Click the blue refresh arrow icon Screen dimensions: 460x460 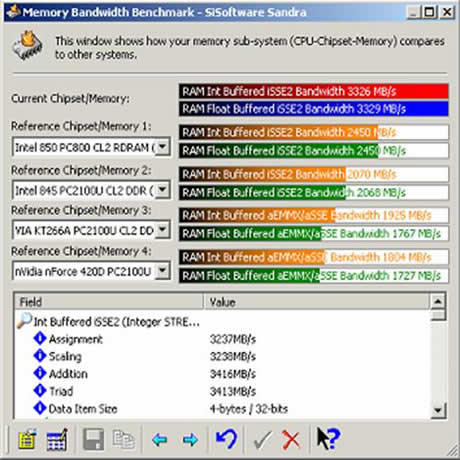coord(227,439)
